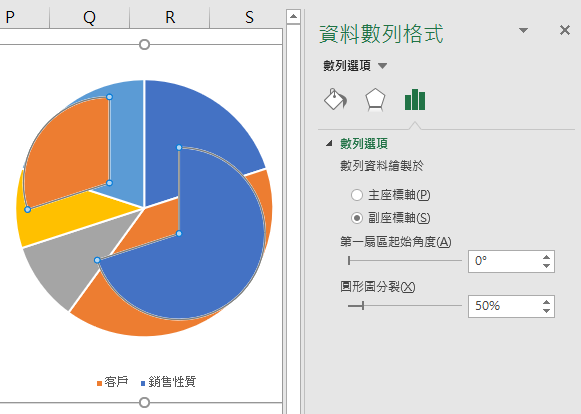Decrease the pie explosion percentage
Viewport: 581px width, 414px height.
click(546, 311)
